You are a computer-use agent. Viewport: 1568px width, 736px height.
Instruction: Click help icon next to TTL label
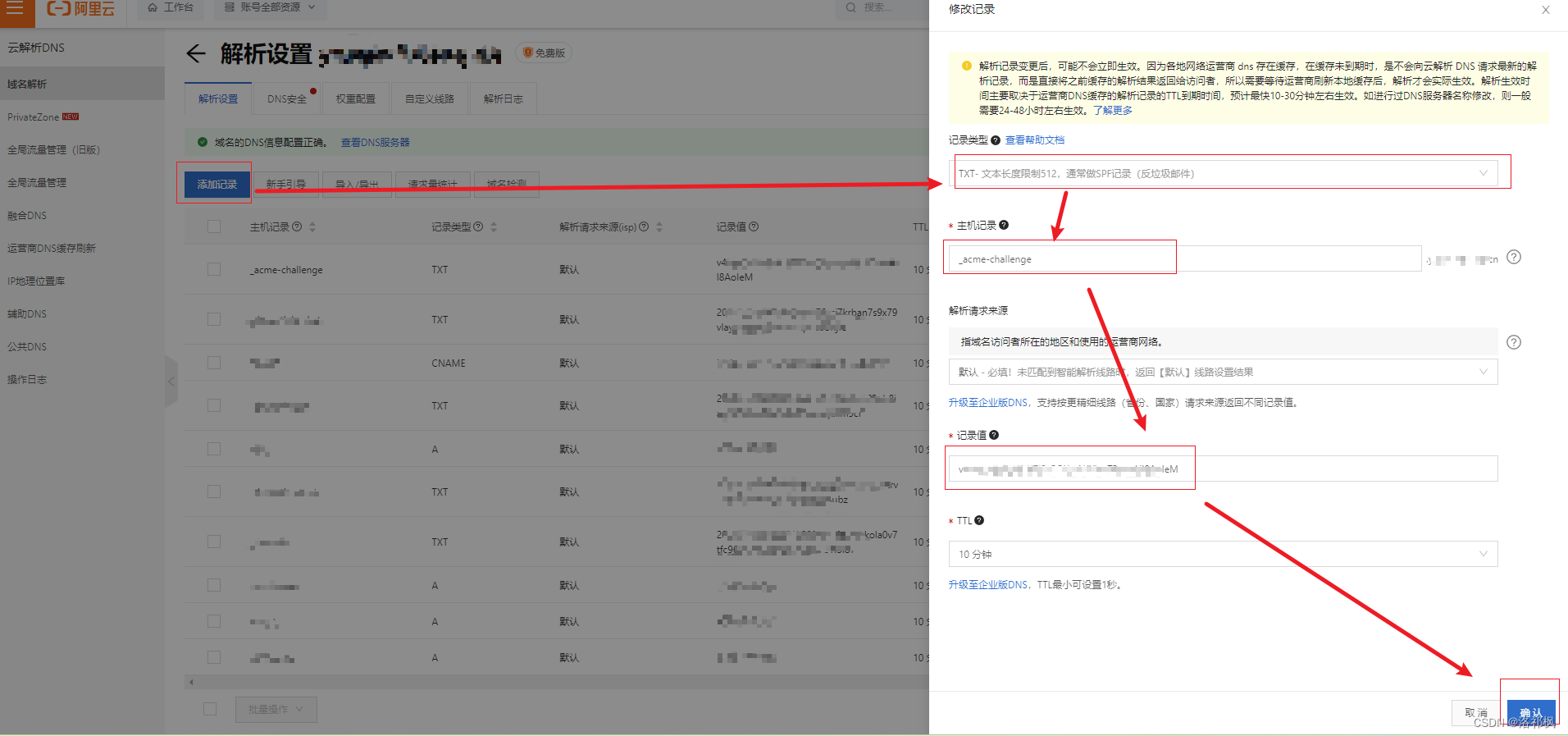(x=979, y=520)
